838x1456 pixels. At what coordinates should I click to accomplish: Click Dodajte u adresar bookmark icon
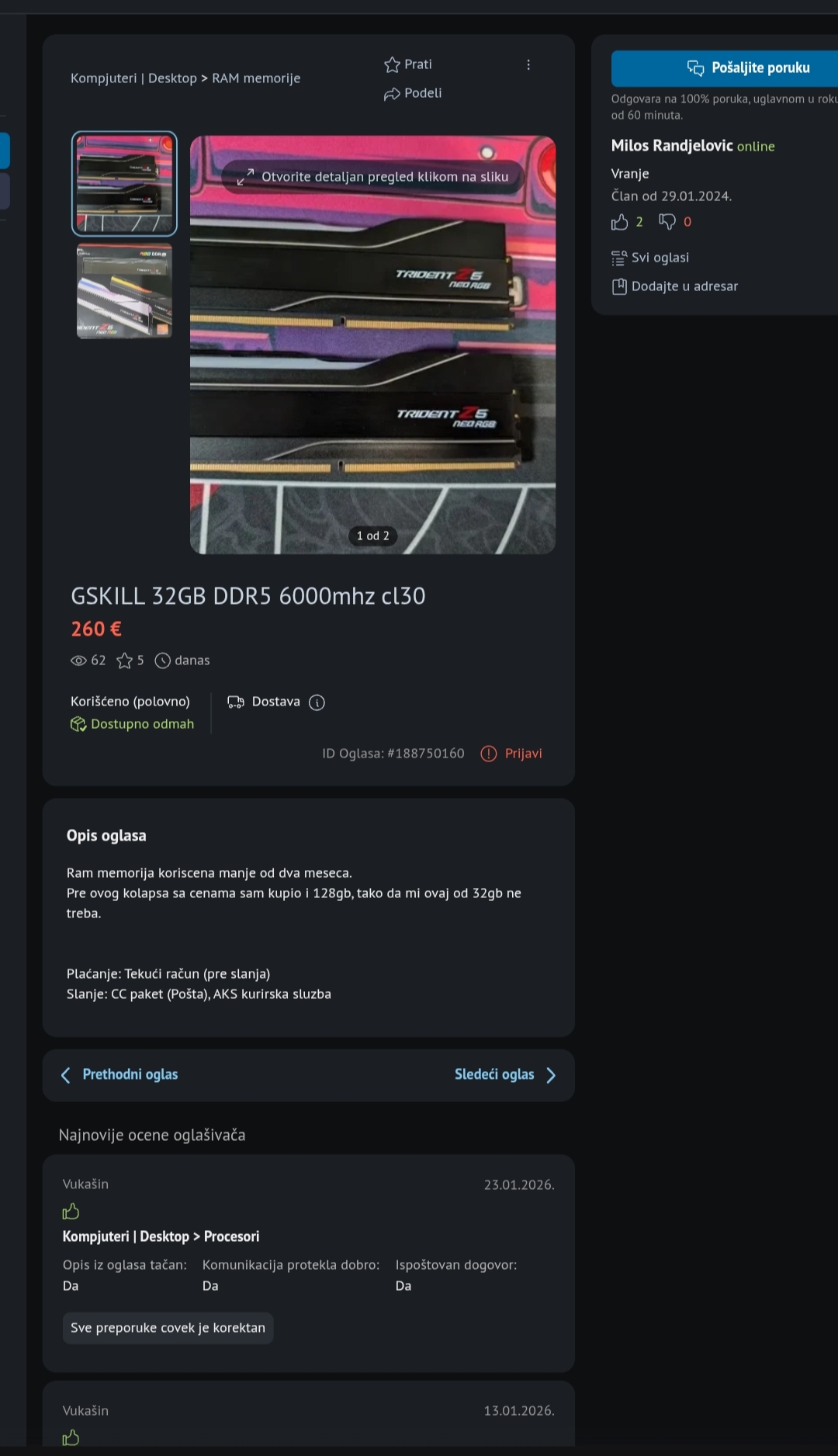point(619,286)
